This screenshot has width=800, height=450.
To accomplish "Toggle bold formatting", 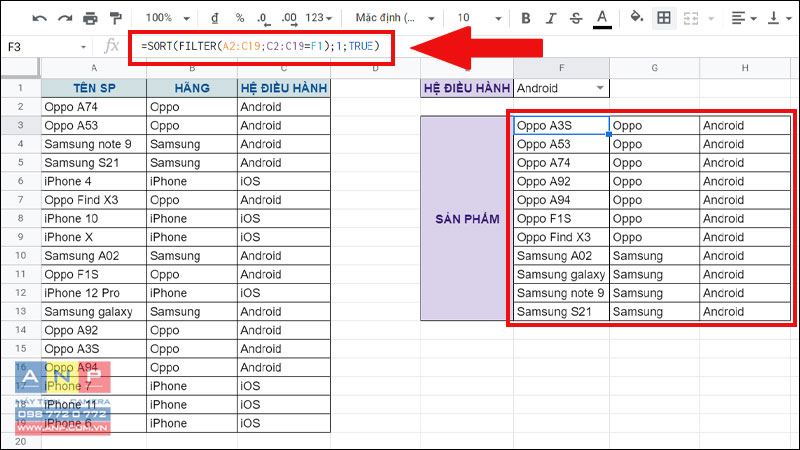I will [x=526, y=18].
